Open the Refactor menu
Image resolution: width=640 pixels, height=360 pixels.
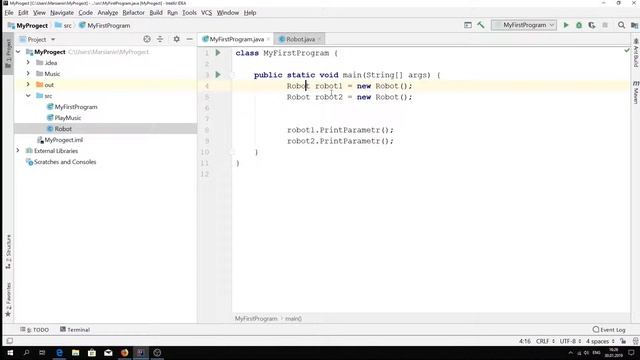pos(133,13)
